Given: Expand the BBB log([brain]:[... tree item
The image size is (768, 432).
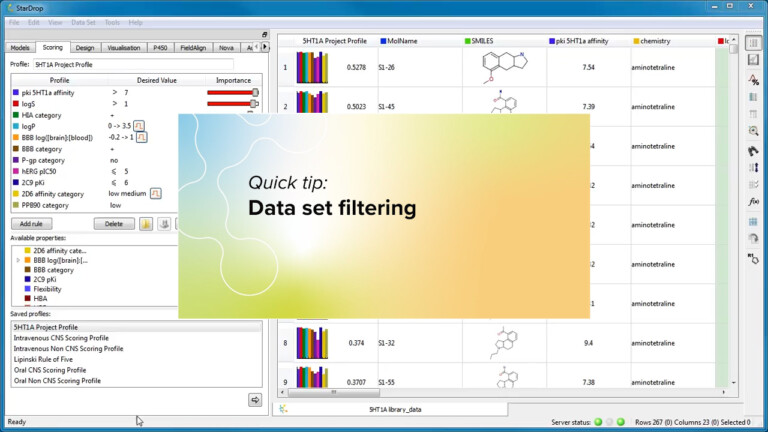Looking at the screenshot, I should pyautogui.click(x=18, y=261).
